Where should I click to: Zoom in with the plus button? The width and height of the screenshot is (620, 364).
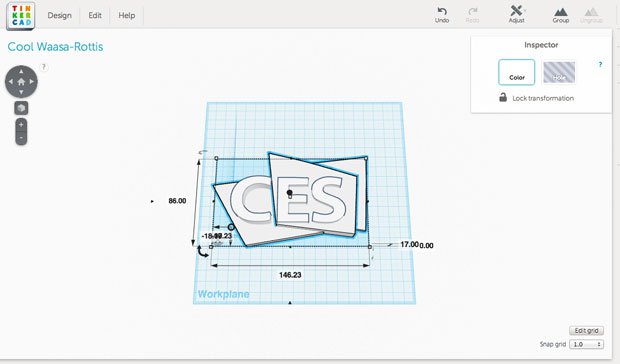pos(21,124)
